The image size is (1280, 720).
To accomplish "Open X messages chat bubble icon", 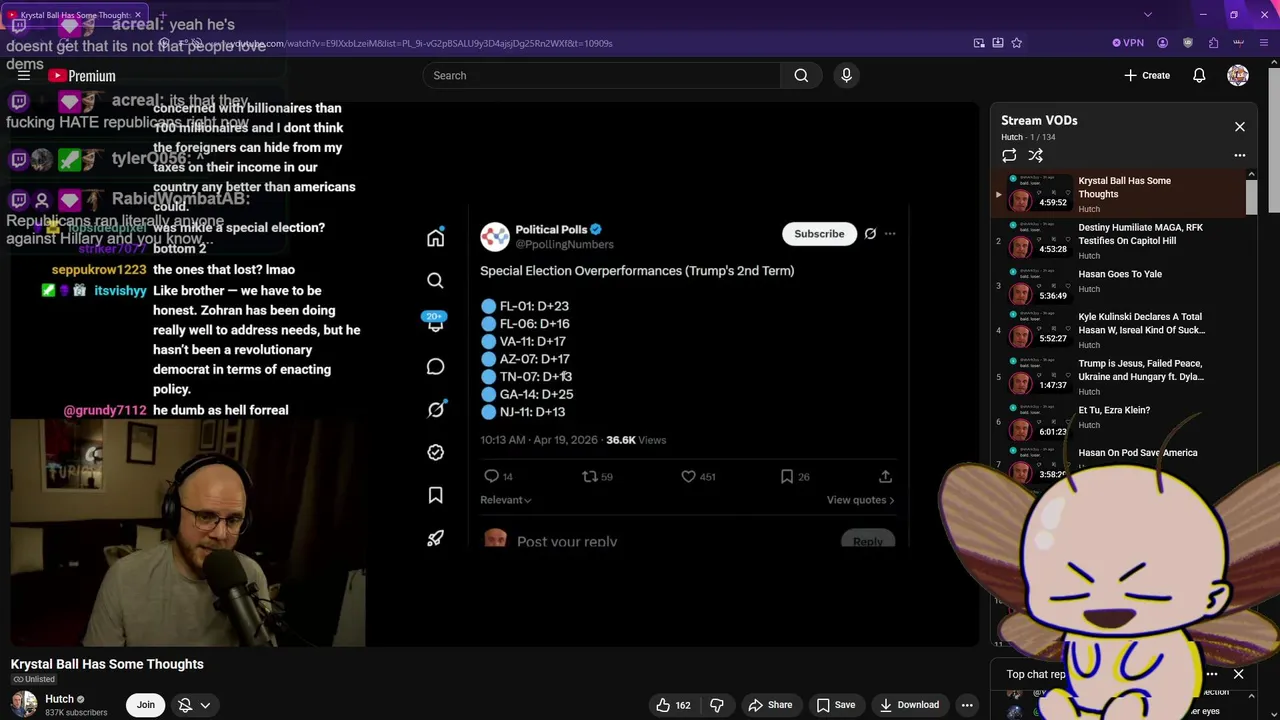I will [x=435, y=367].
